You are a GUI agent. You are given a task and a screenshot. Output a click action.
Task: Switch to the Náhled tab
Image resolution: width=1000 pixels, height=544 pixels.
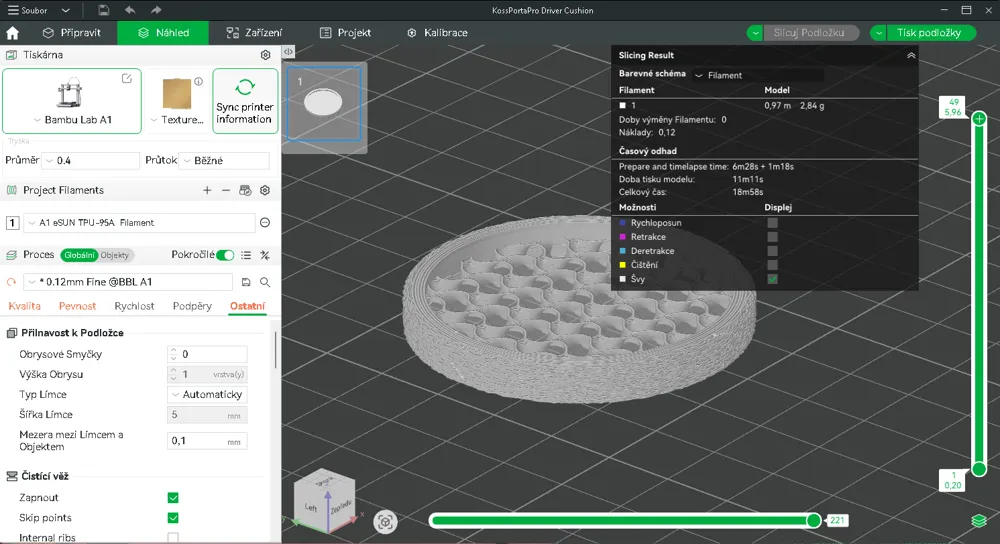coord(163,33)
